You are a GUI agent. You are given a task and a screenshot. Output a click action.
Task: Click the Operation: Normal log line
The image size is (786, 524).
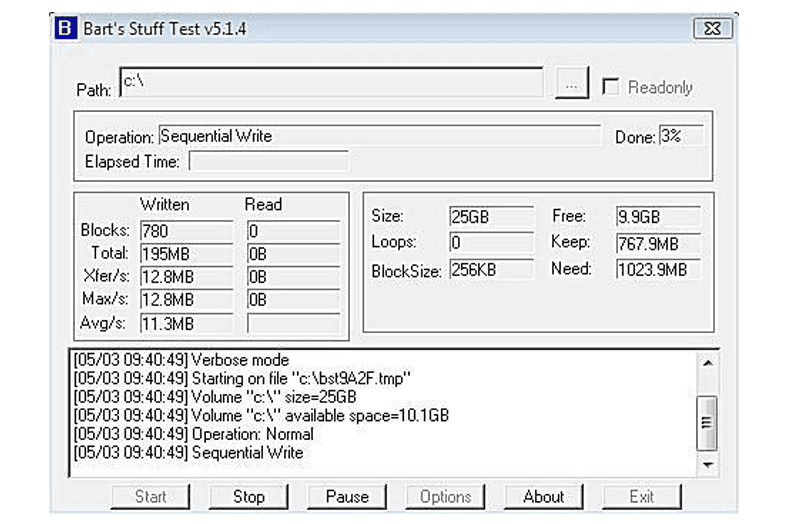pyautogui.click(x=193, y=434)
